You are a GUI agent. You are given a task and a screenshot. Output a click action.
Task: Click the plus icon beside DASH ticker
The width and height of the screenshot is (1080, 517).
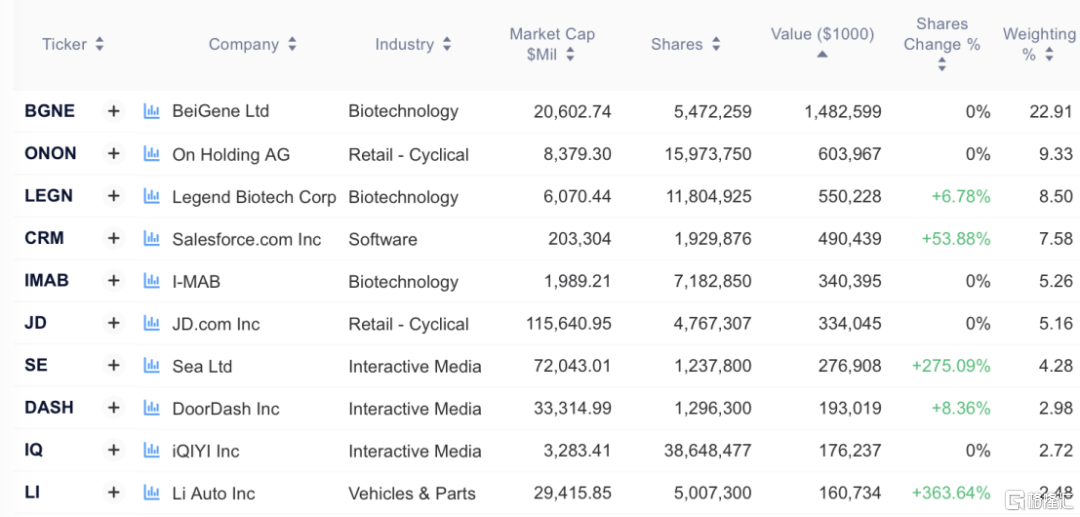pos(114,408)
